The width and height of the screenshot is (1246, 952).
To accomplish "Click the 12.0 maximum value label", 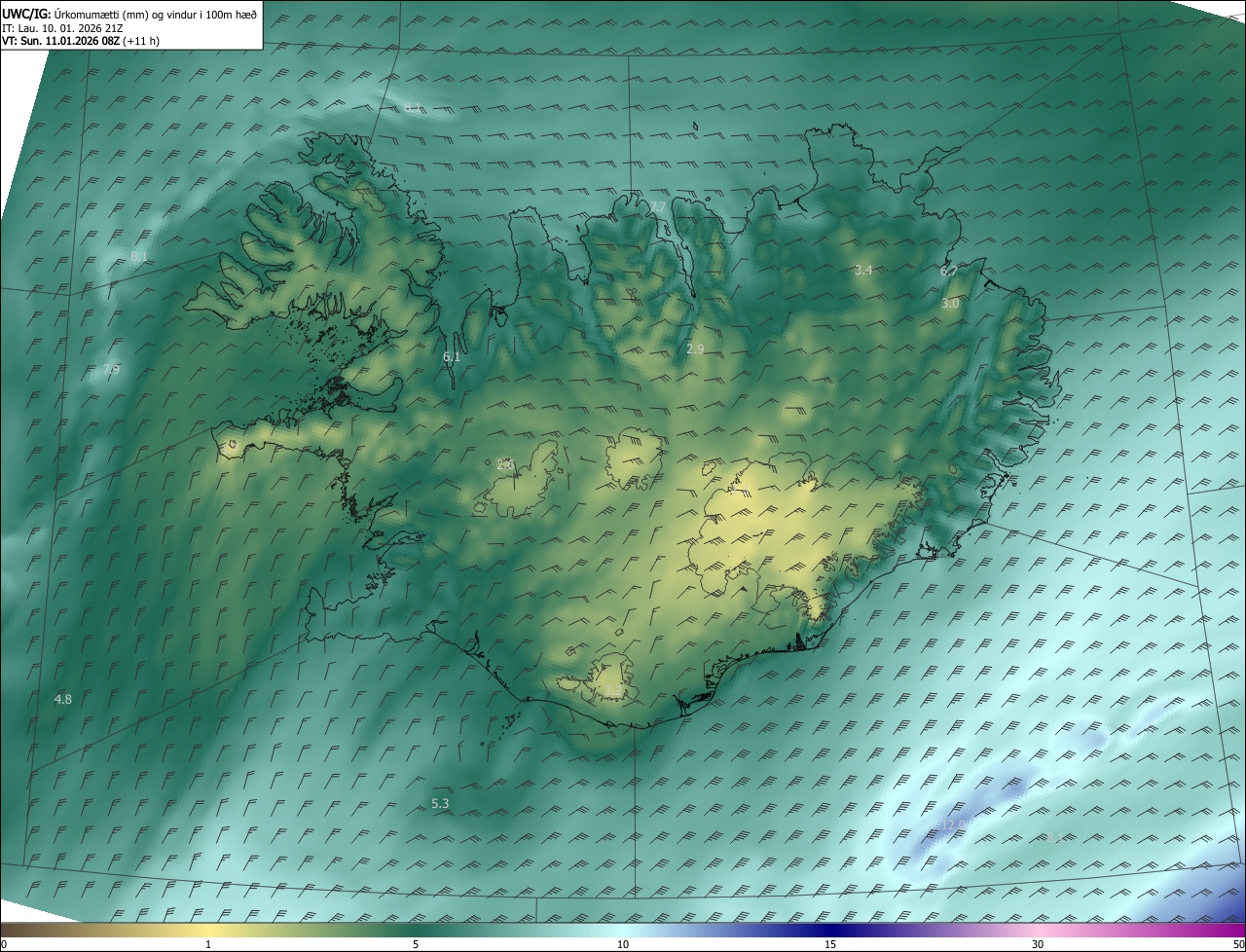I will point(953,824).
